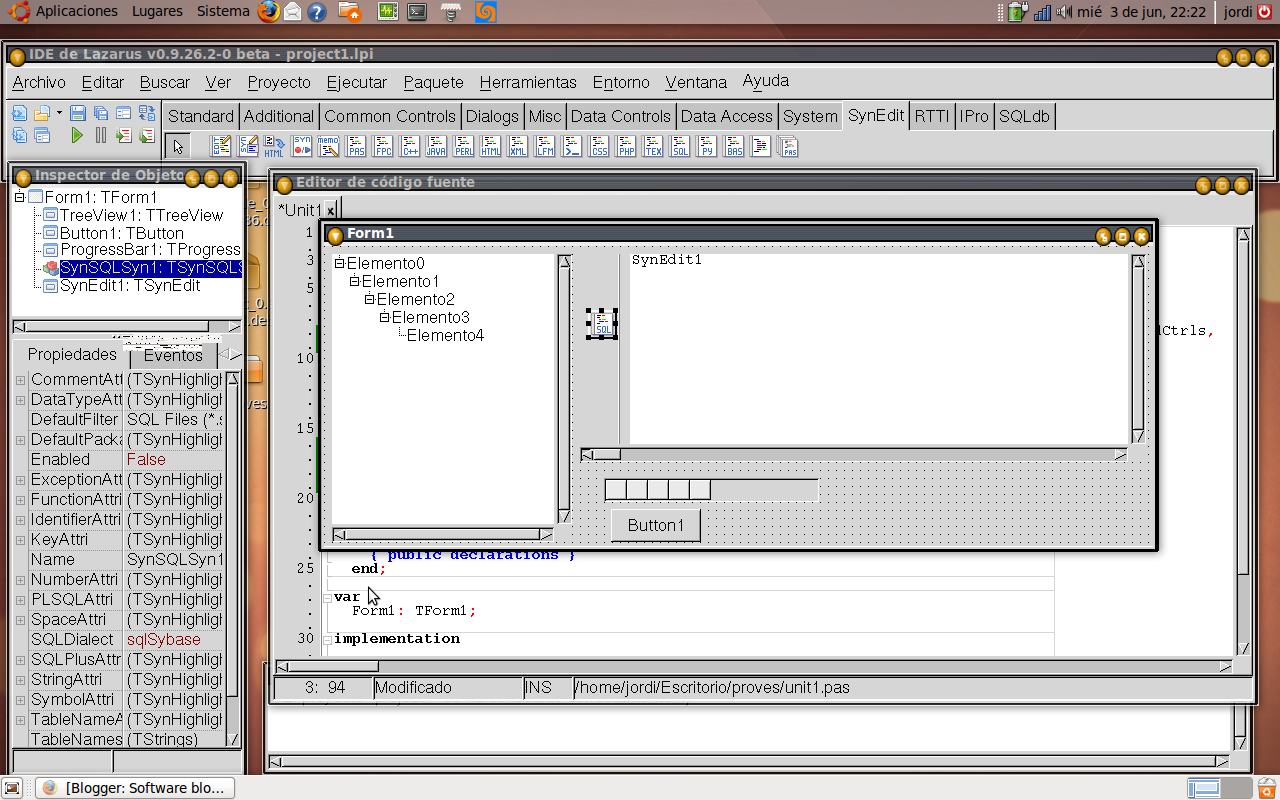Viewport: 1280px width, 800px height.
Task: Choose the Pascal (PAS) highlighter component
Action: [x=356, y=147]
